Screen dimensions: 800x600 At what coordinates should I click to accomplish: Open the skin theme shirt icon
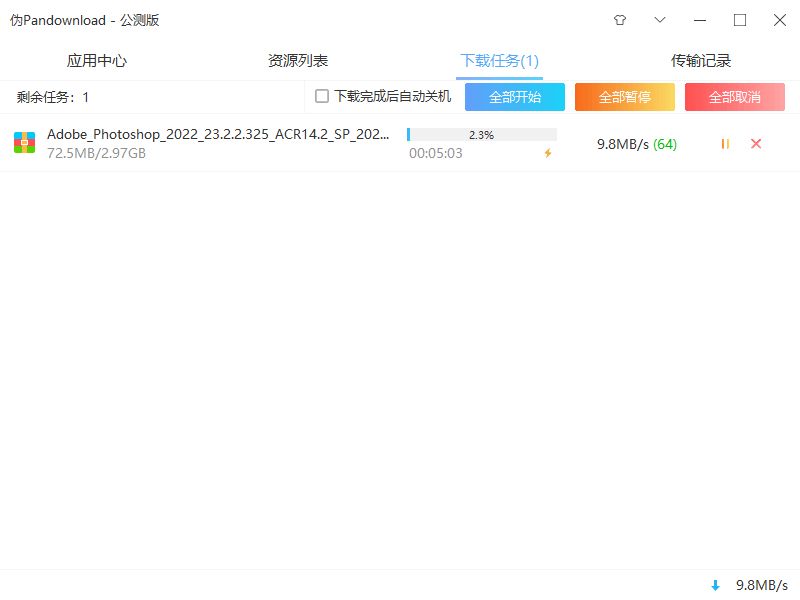coord(620,20)
